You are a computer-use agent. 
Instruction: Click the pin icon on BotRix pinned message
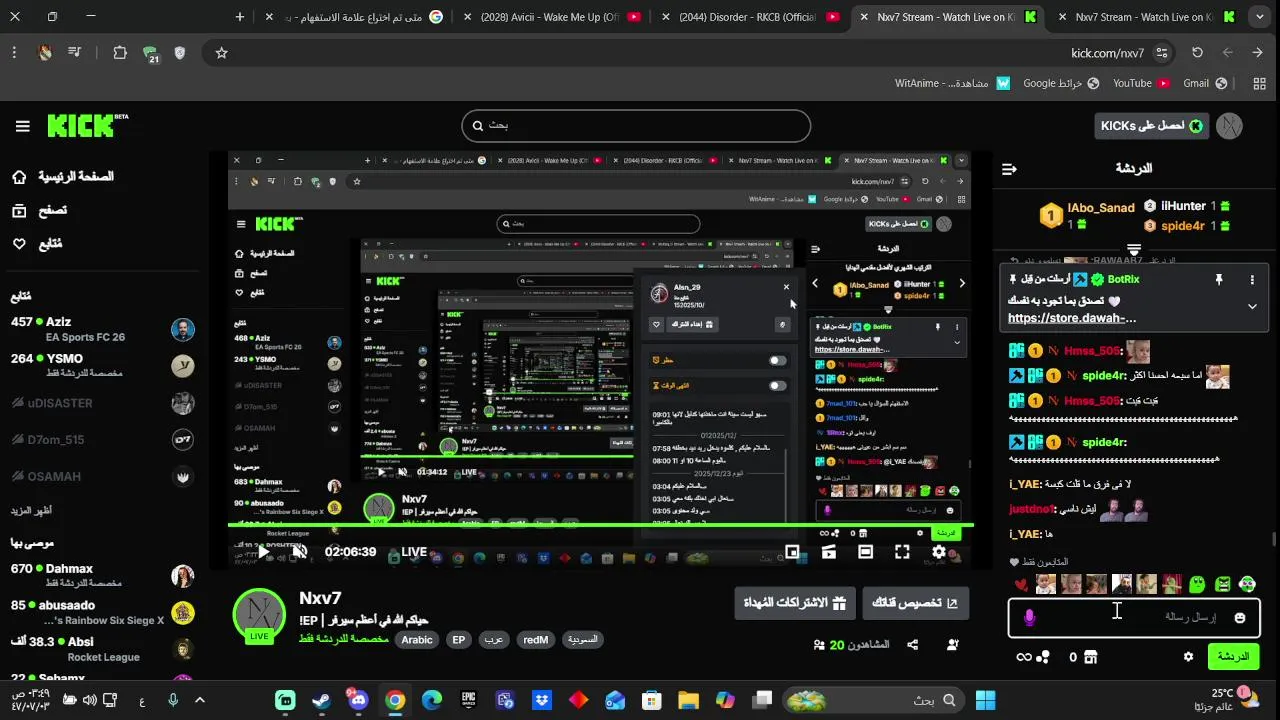click(x=1218, y=280)
